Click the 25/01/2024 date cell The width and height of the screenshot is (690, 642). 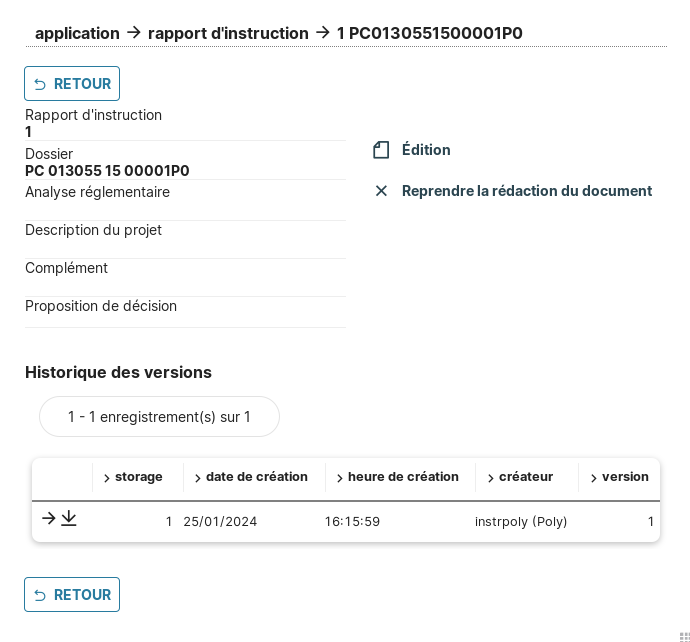(x=220, y=522)
